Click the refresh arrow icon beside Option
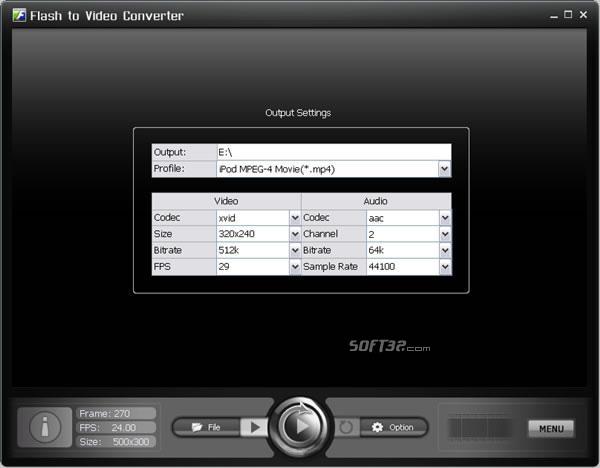 pyautogui.click(x=347, y=427)
